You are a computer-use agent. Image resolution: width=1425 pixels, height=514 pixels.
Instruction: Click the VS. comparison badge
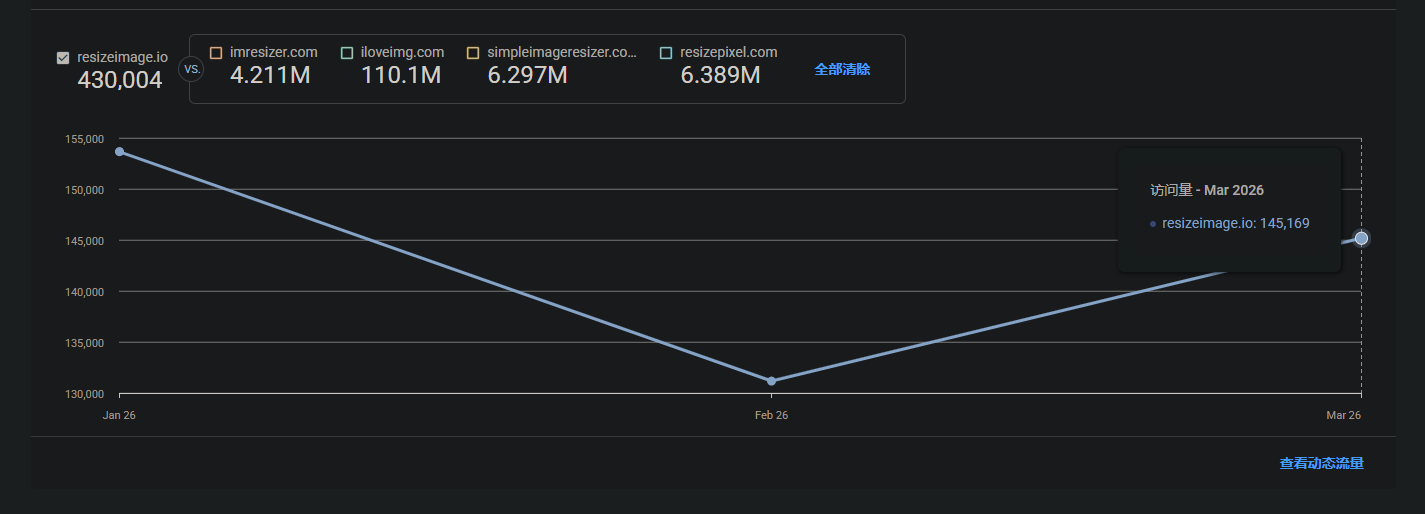coord(190,69)
